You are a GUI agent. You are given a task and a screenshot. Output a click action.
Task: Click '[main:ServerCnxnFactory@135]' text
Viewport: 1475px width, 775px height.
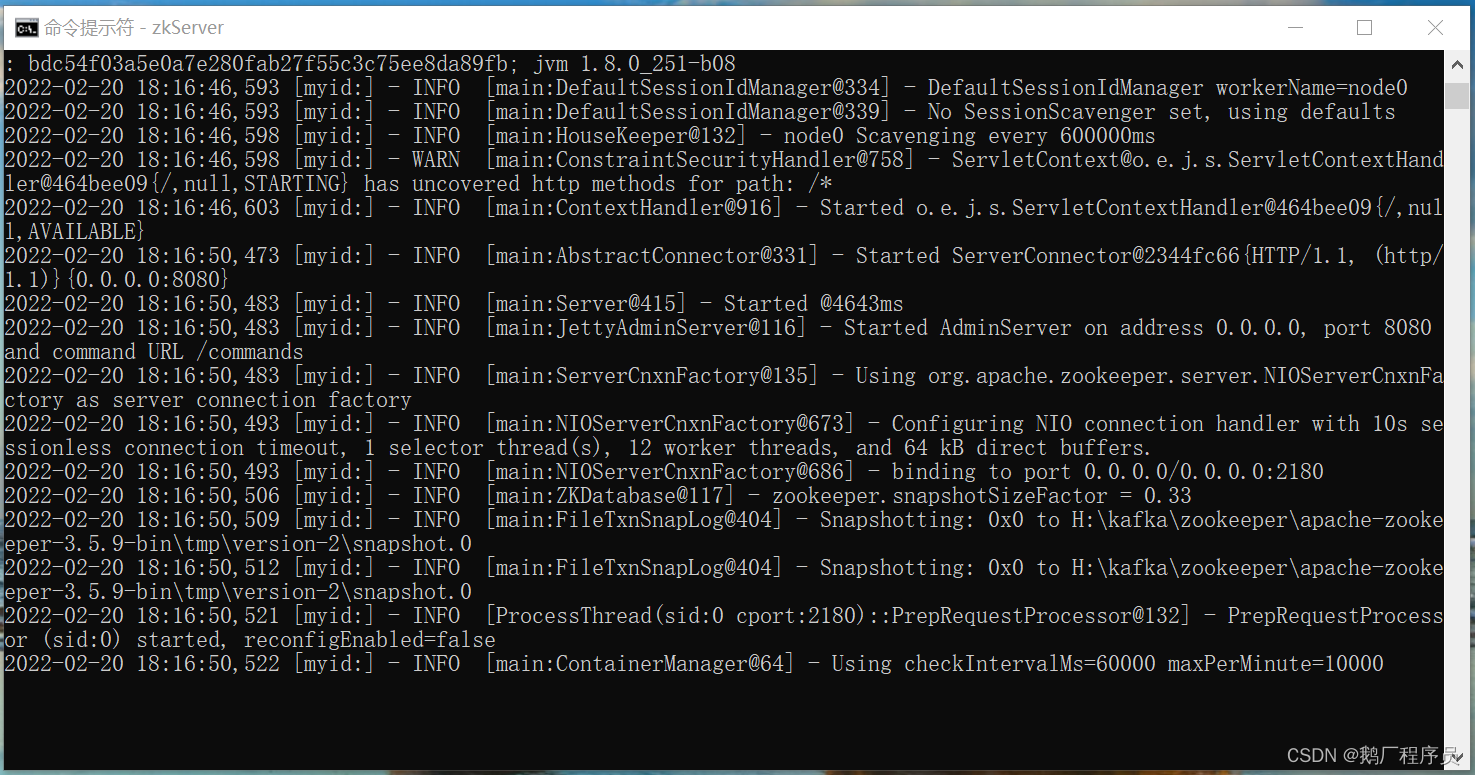tap(652, 376)
